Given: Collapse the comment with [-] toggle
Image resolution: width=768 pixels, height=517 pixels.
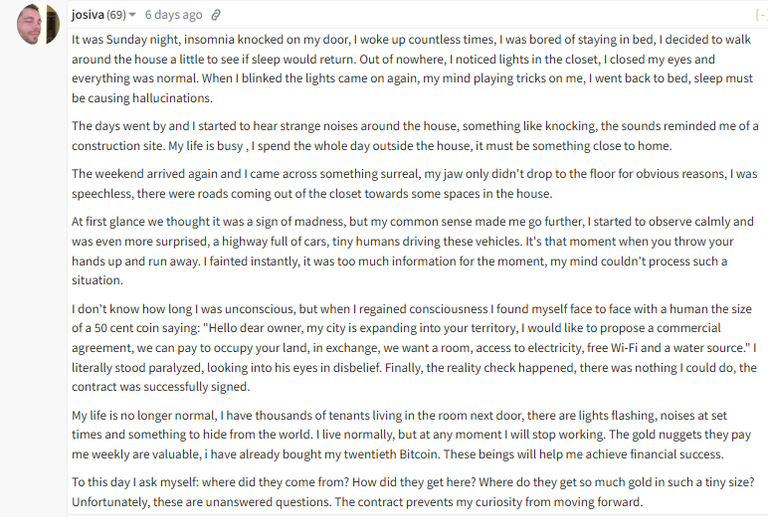Looking at the screenshot, I should pos(762,15).
